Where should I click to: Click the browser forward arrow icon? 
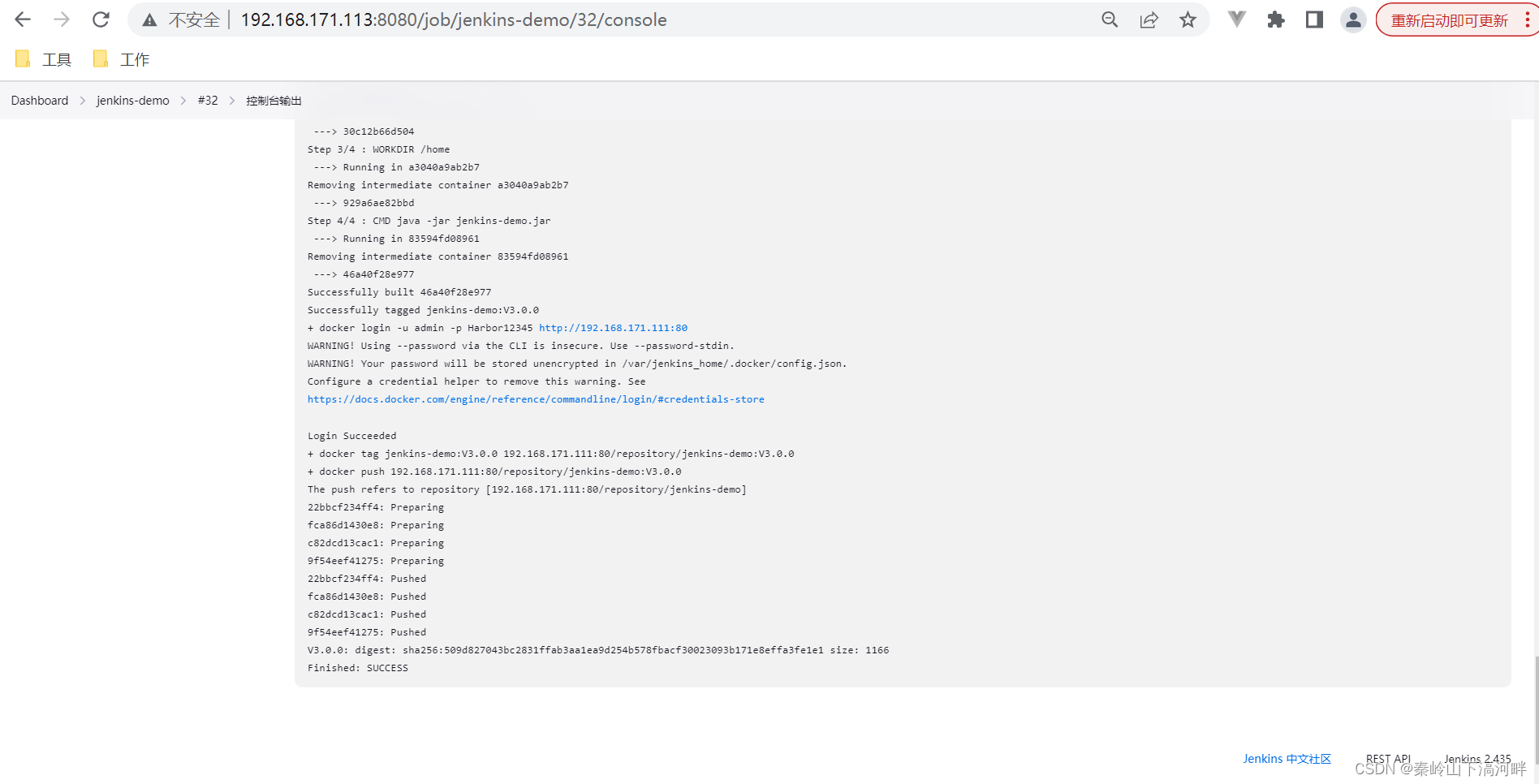pos(61,19)
